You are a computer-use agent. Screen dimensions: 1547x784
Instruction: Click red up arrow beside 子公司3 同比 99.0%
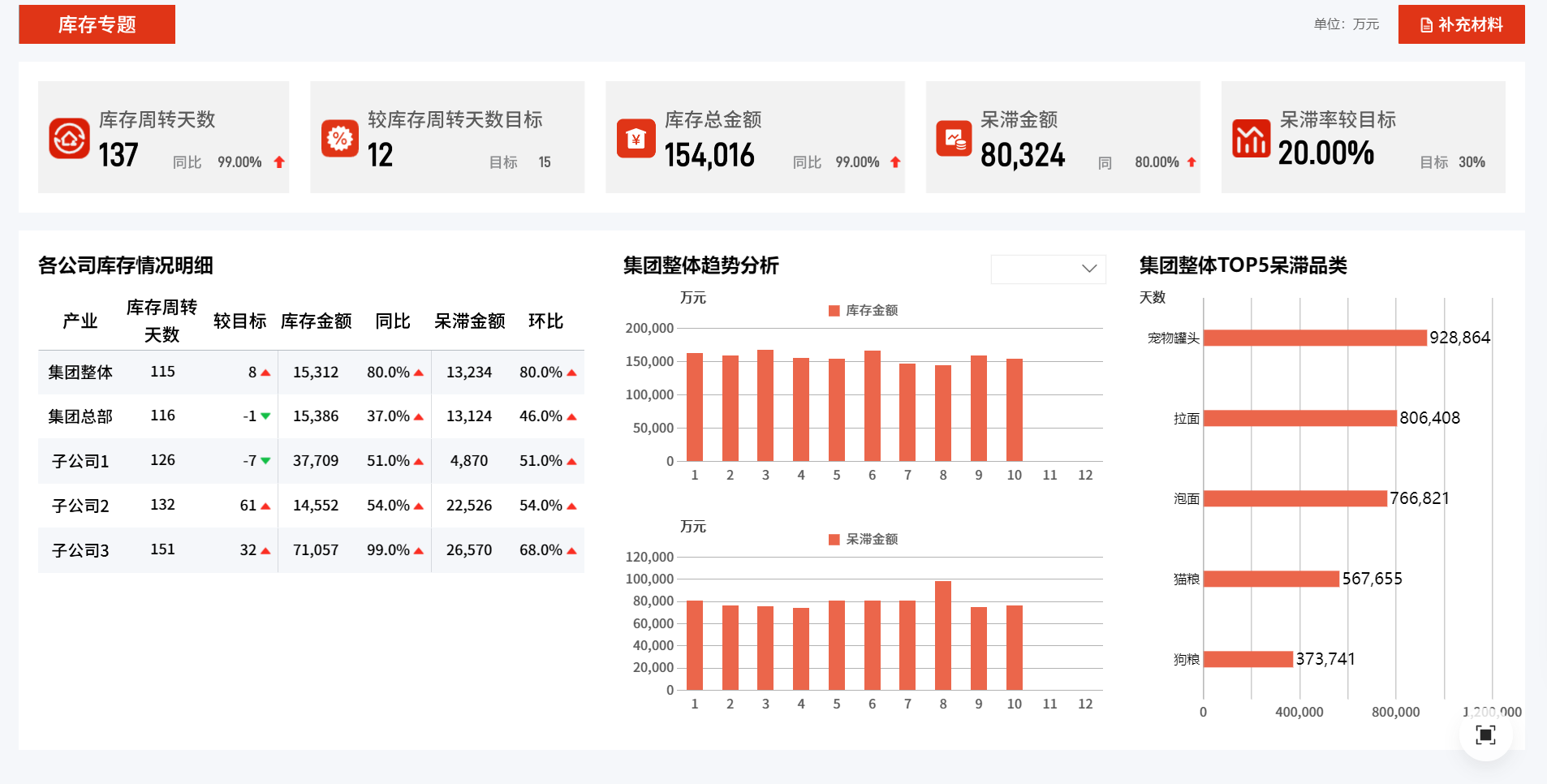[x=419, y=550]
